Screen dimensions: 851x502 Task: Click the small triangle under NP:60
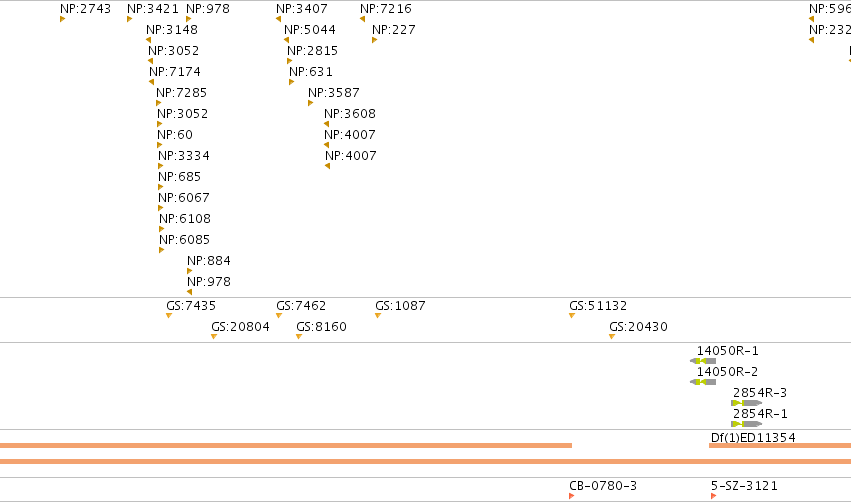click(160, 145)
